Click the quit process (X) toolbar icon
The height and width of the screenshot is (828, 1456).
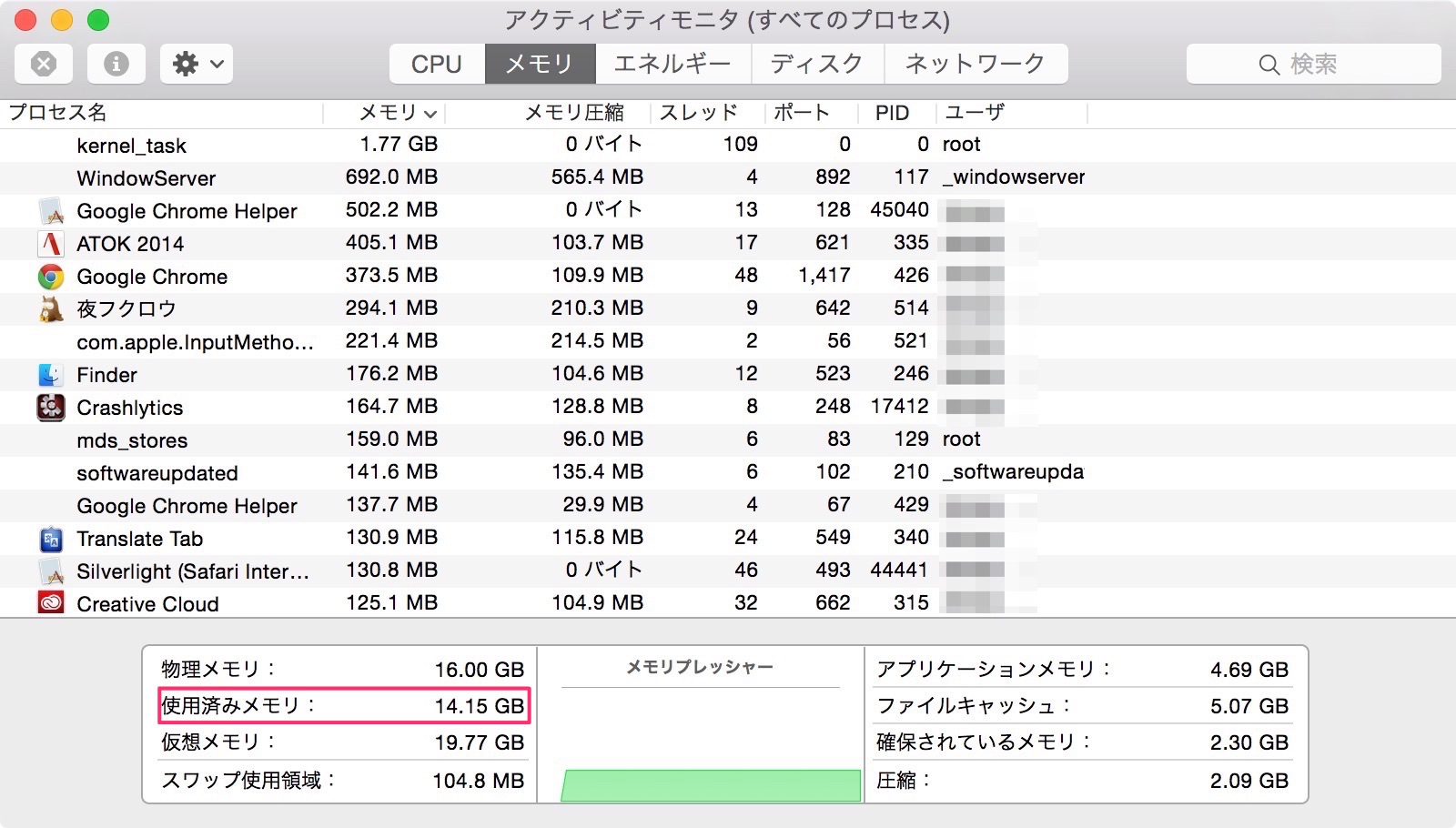[x=44, y=64]
